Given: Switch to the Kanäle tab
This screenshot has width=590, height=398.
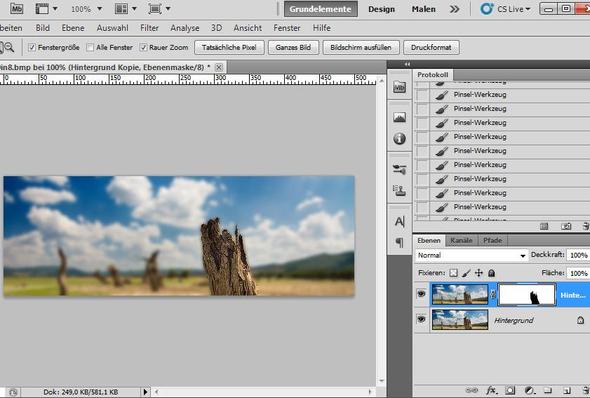Looking at the screenshot, I should [x=461, y=240].
